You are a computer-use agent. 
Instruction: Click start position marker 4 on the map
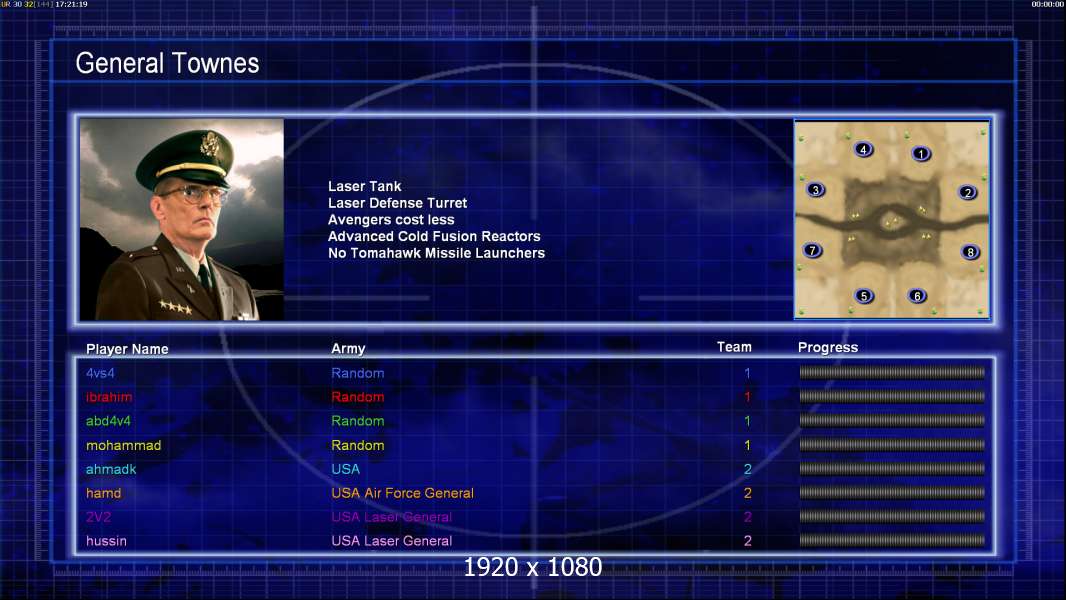(x=863, y=149)
